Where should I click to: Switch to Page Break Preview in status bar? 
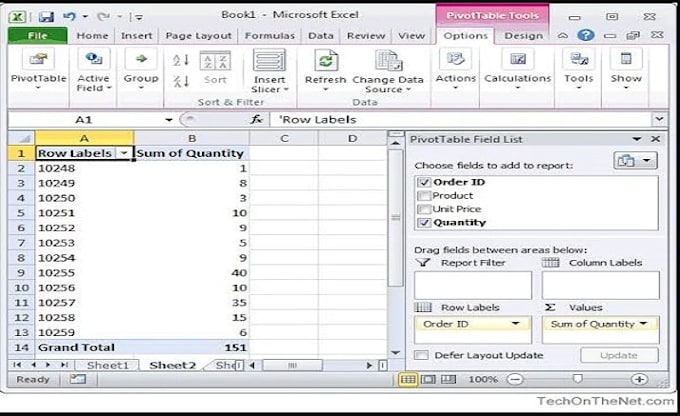coord(448,380)
